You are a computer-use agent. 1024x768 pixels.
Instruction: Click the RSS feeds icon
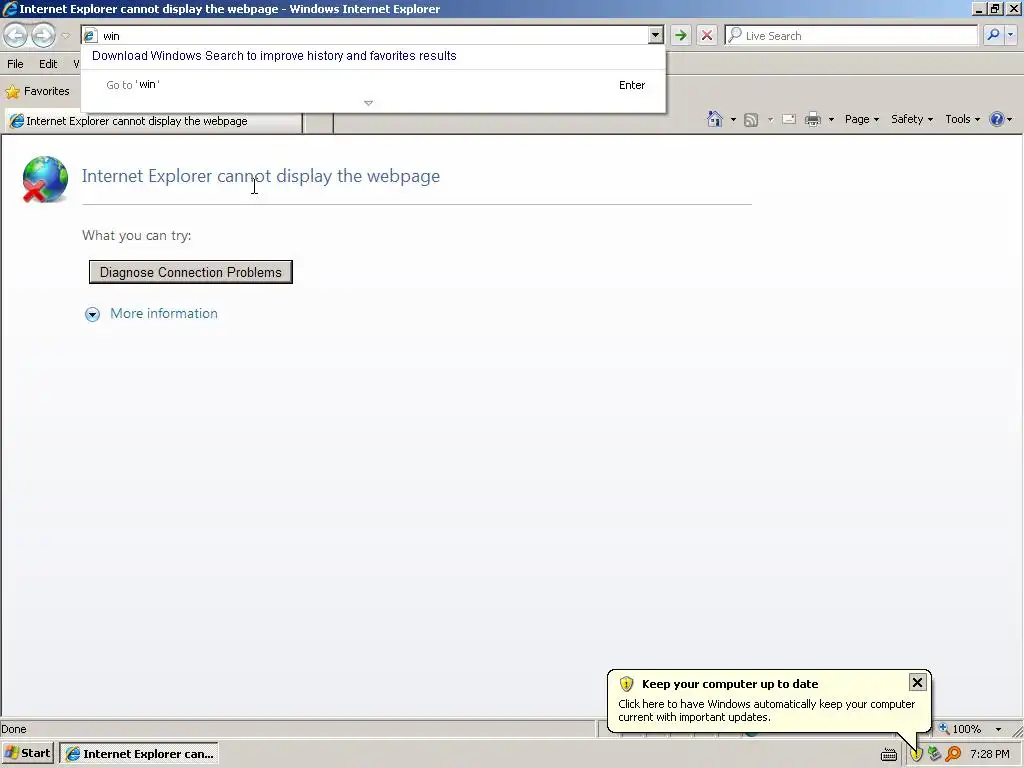coord(751,120)
